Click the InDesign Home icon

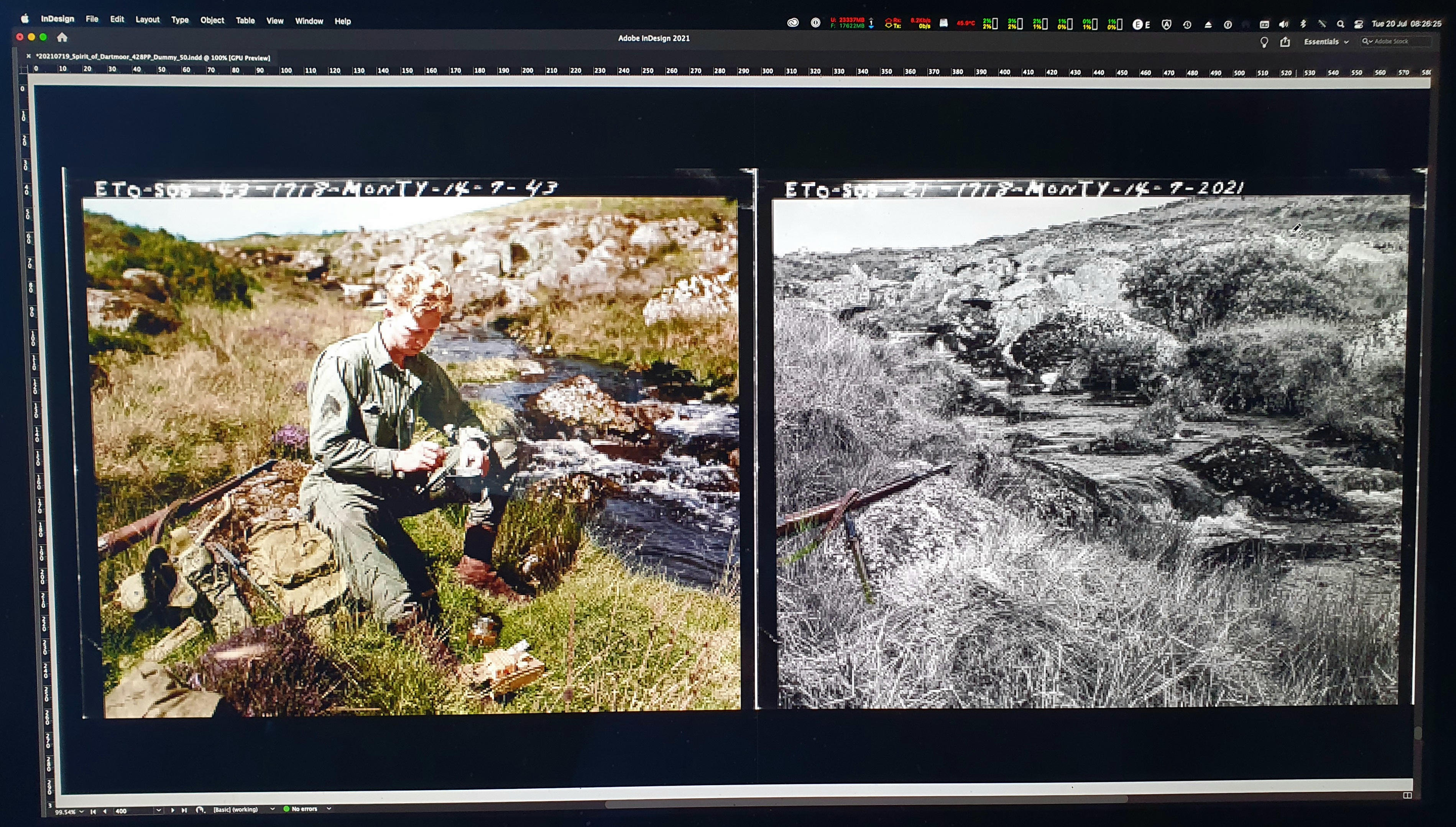tap(62, 38)
